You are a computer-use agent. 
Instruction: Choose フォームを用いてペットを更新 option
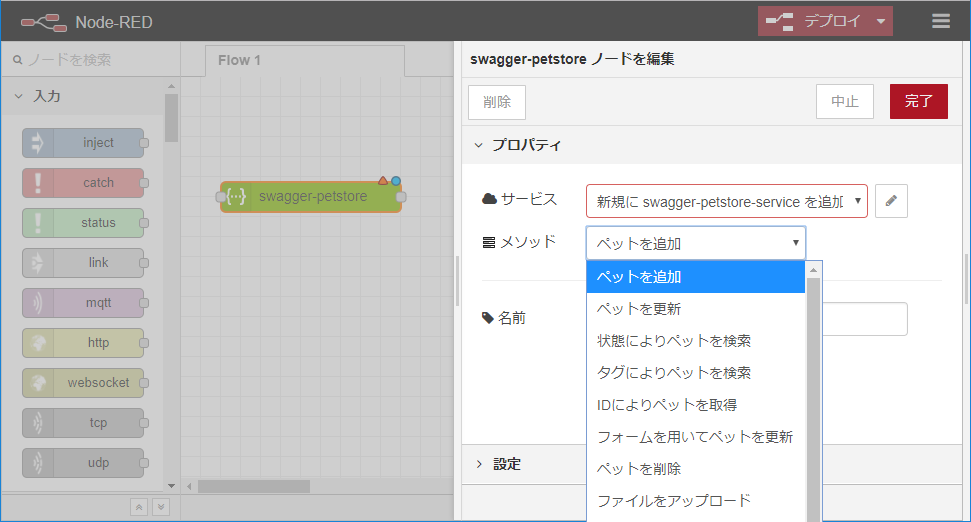click(695, 437)
